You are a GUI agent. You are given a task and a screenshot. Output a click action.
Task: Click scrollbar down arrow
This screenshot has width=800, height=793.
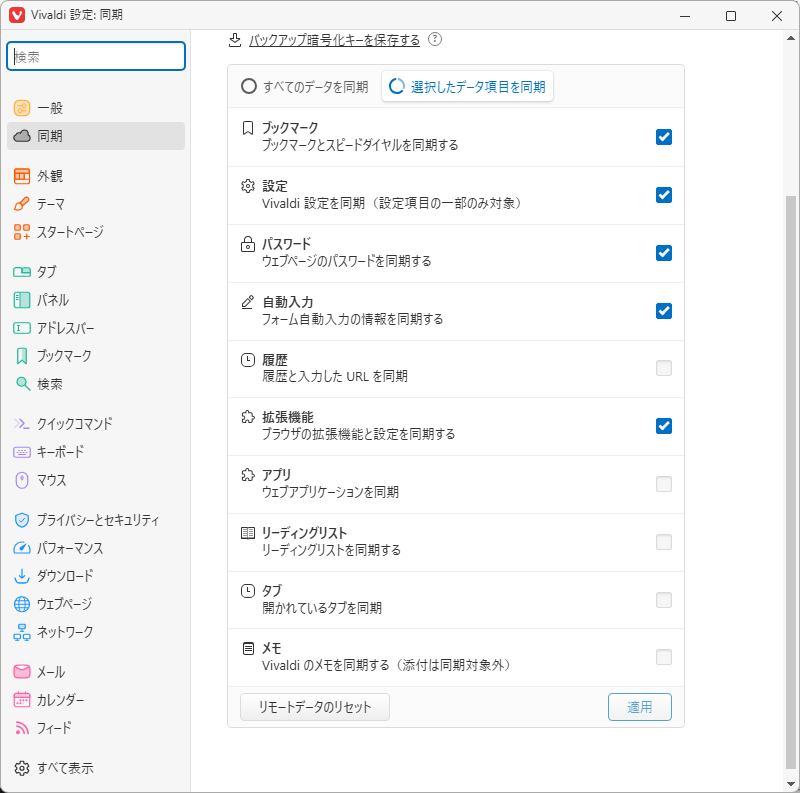[791, 784]
